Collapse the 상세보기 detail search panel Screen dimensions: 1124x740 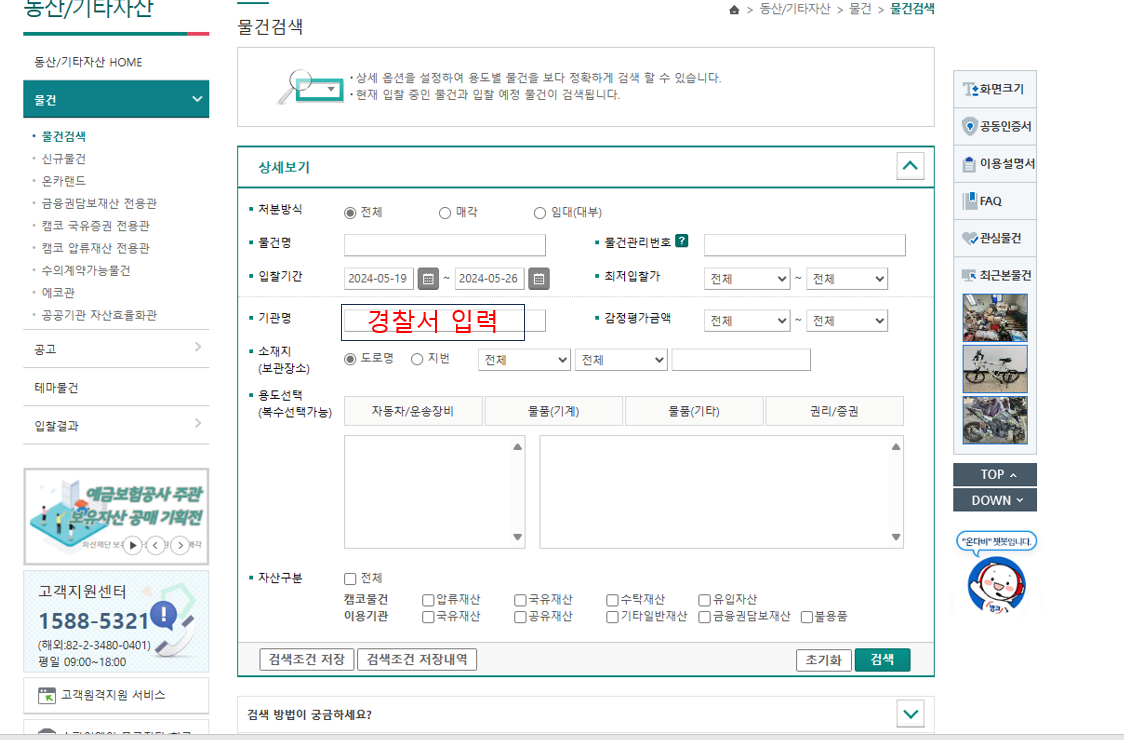tap(909, 166)
